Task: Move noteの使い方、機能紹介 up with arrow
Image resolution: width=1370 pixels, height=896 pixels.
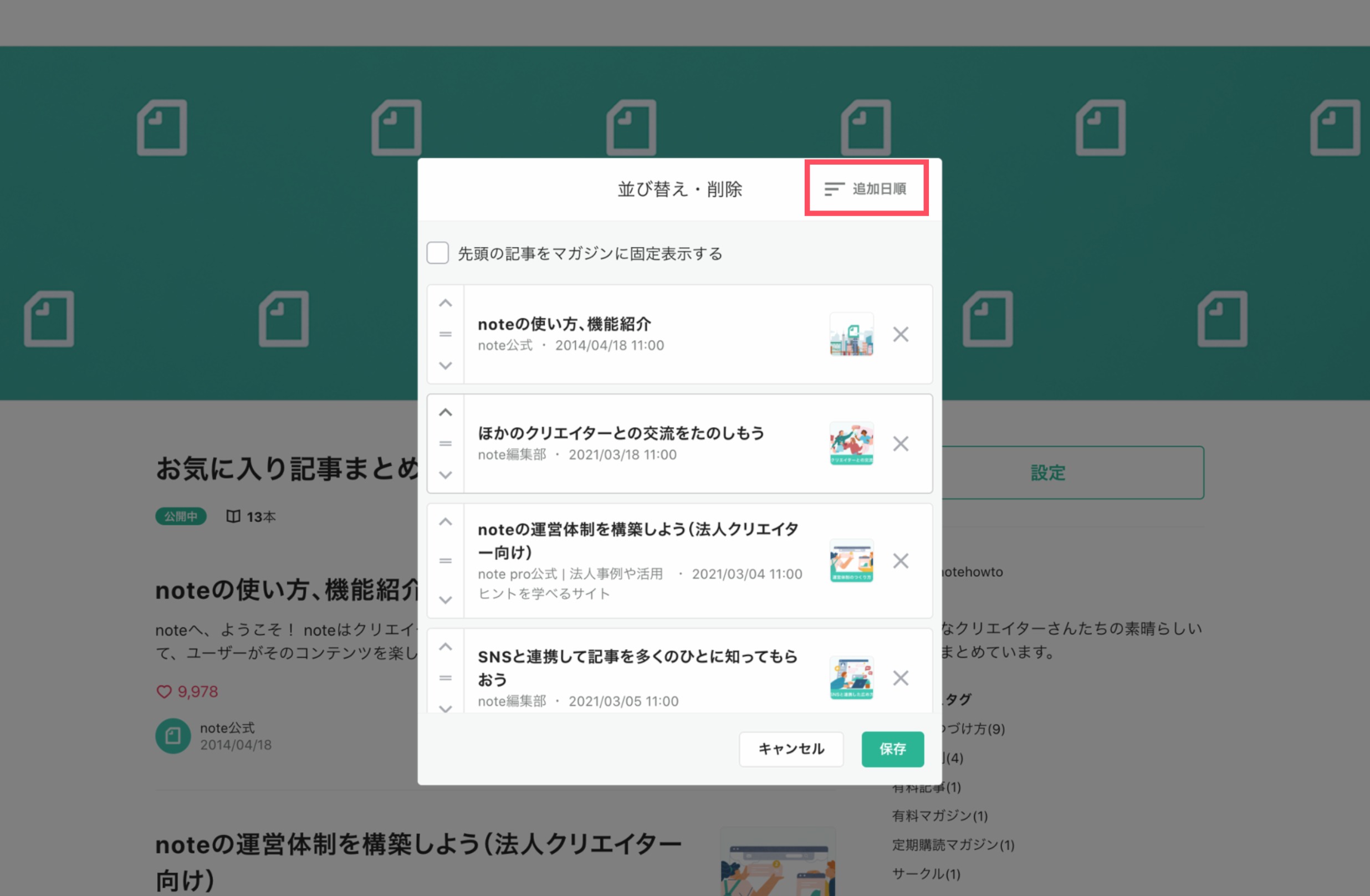Action: (x=446, y=303)
